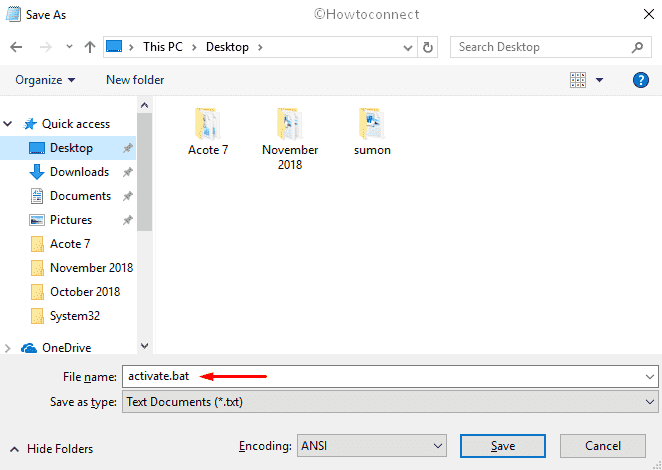
Task: Select the Acote 7 folder icon
Action: tap(207, 124)
